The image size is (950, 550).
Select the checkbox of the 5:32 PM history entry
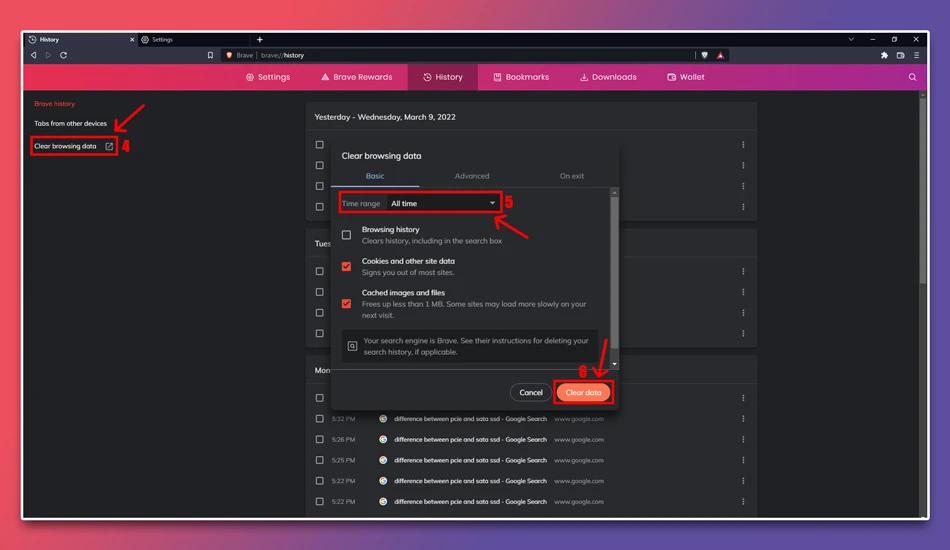click(x=319, y=419)
